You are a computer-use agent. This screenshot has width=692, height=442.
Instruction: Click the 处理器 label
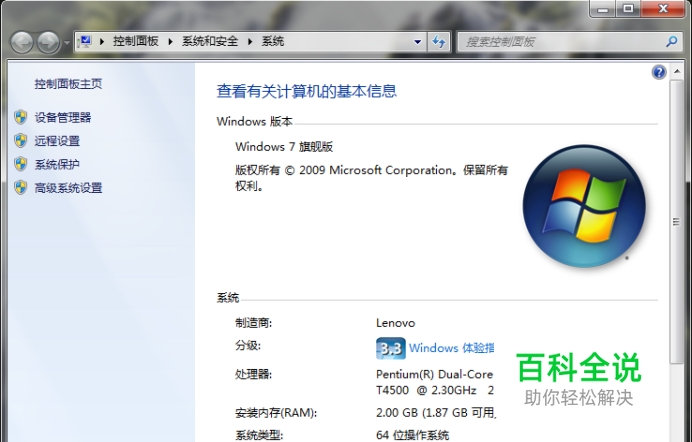point(253,375)
